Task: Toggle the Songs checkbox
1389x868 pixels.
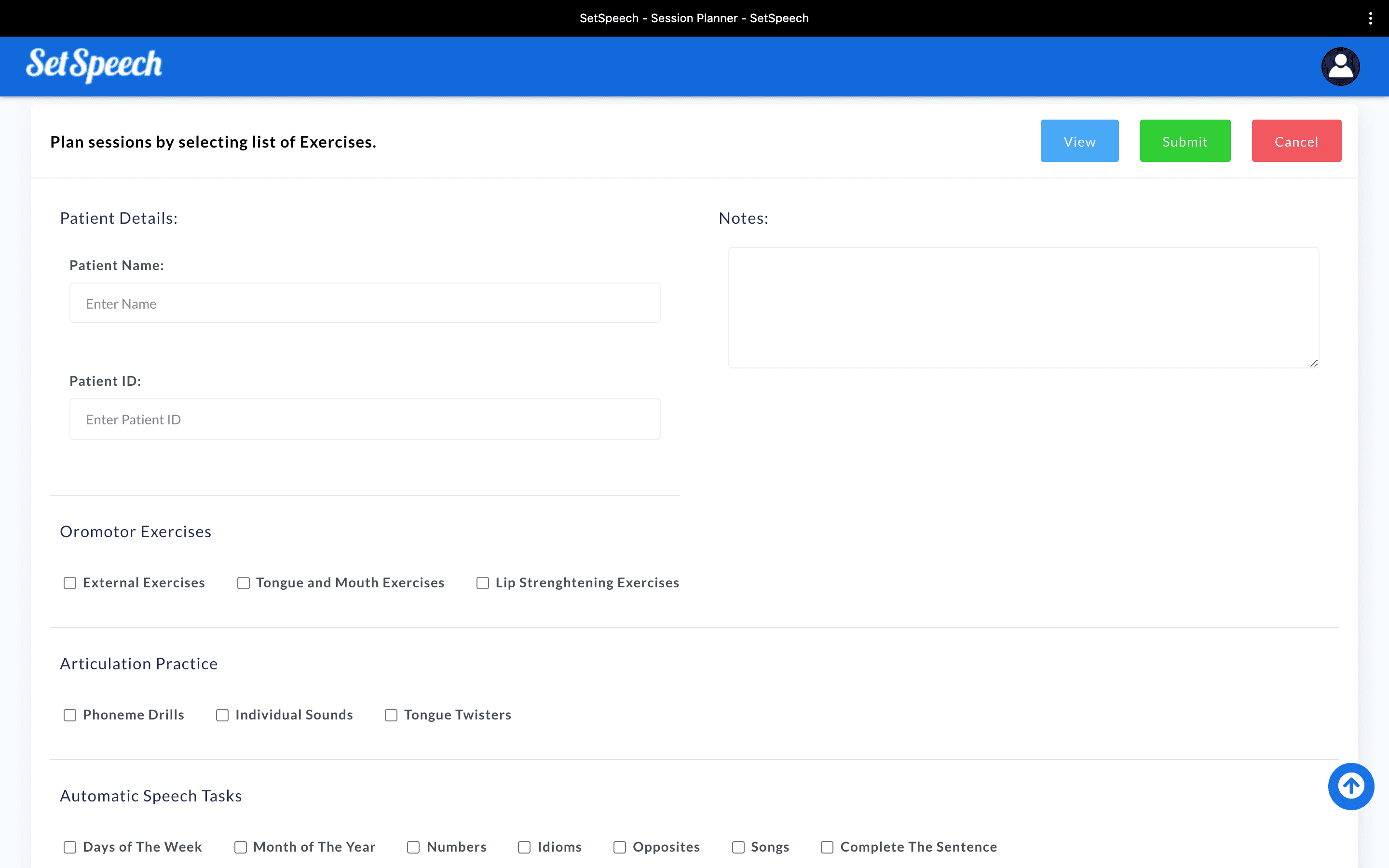Action: pos(738,847)
